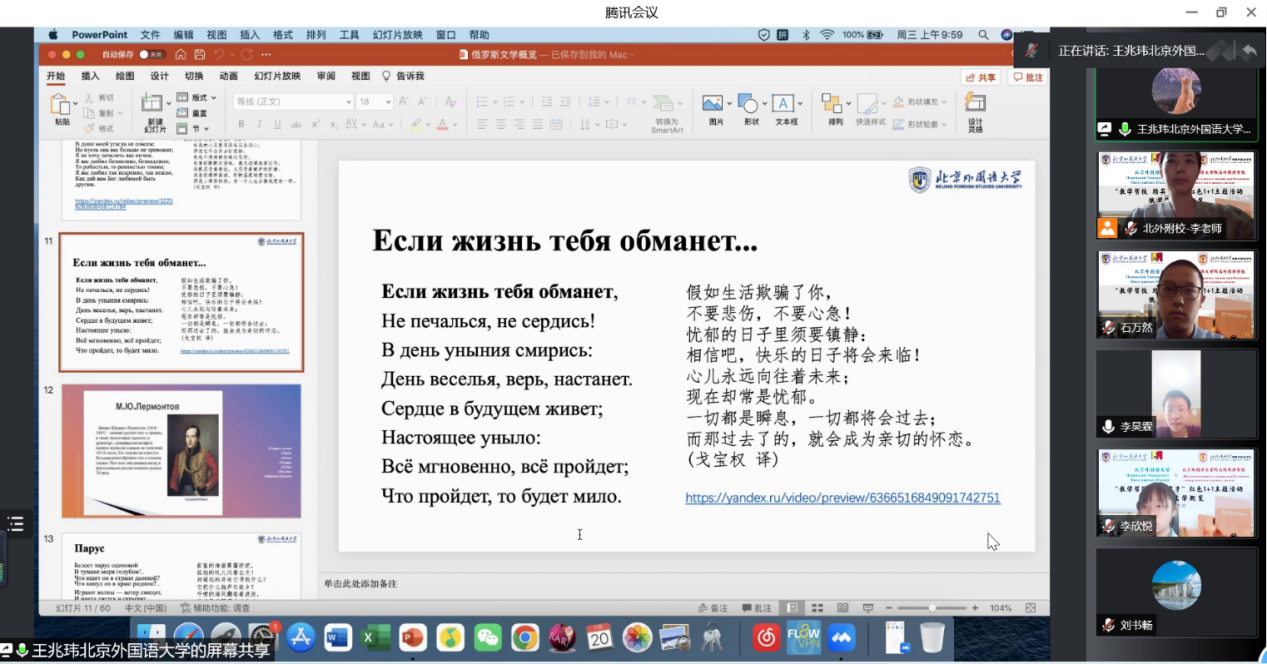Image resolution: width=1267 pixels, height=664 pixels.
Task: Reset the slide with 重置
Action: (x=193, y=113)
